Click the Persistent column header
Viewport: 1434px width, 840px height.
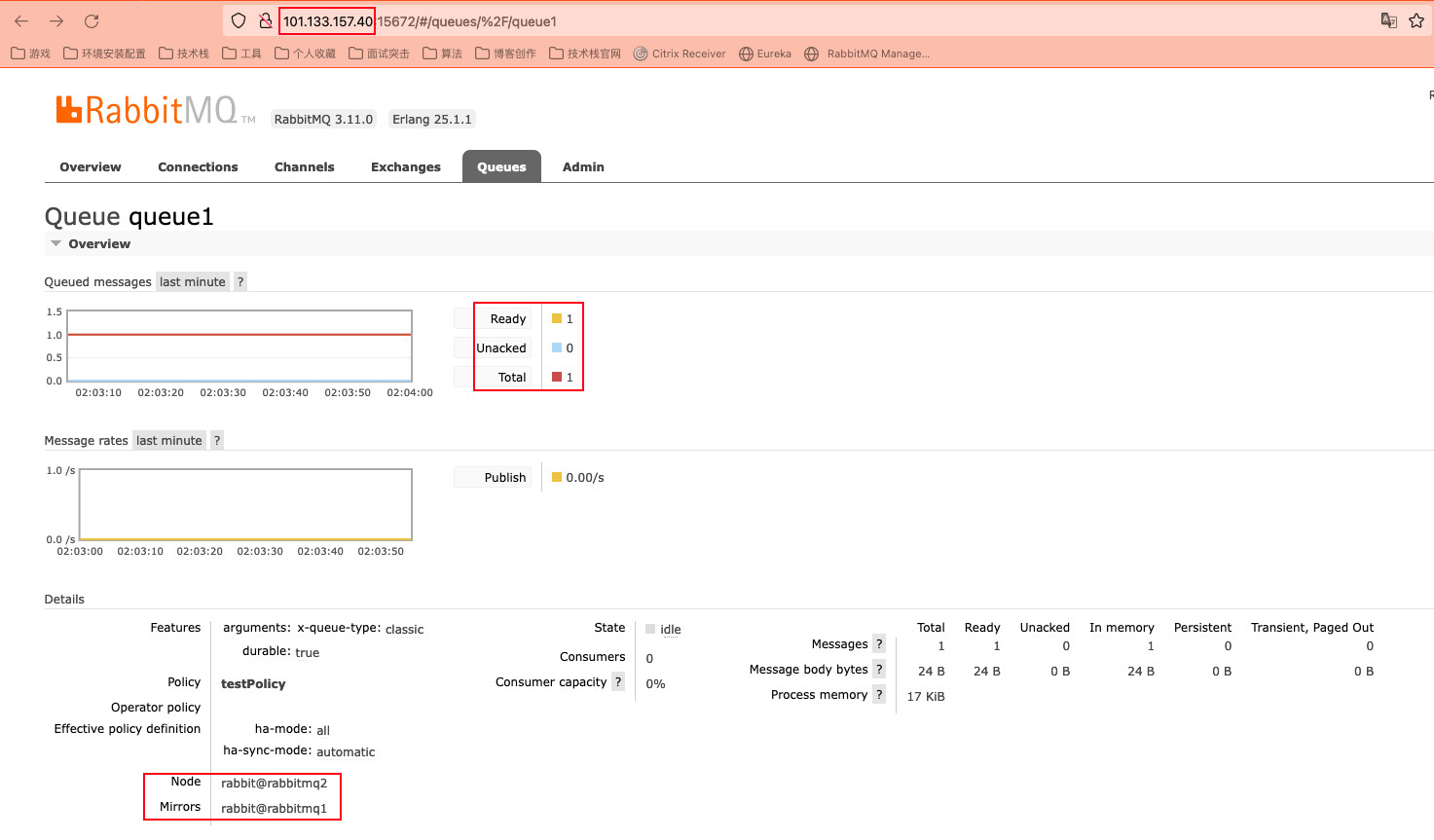click(x=1202, y=627)
